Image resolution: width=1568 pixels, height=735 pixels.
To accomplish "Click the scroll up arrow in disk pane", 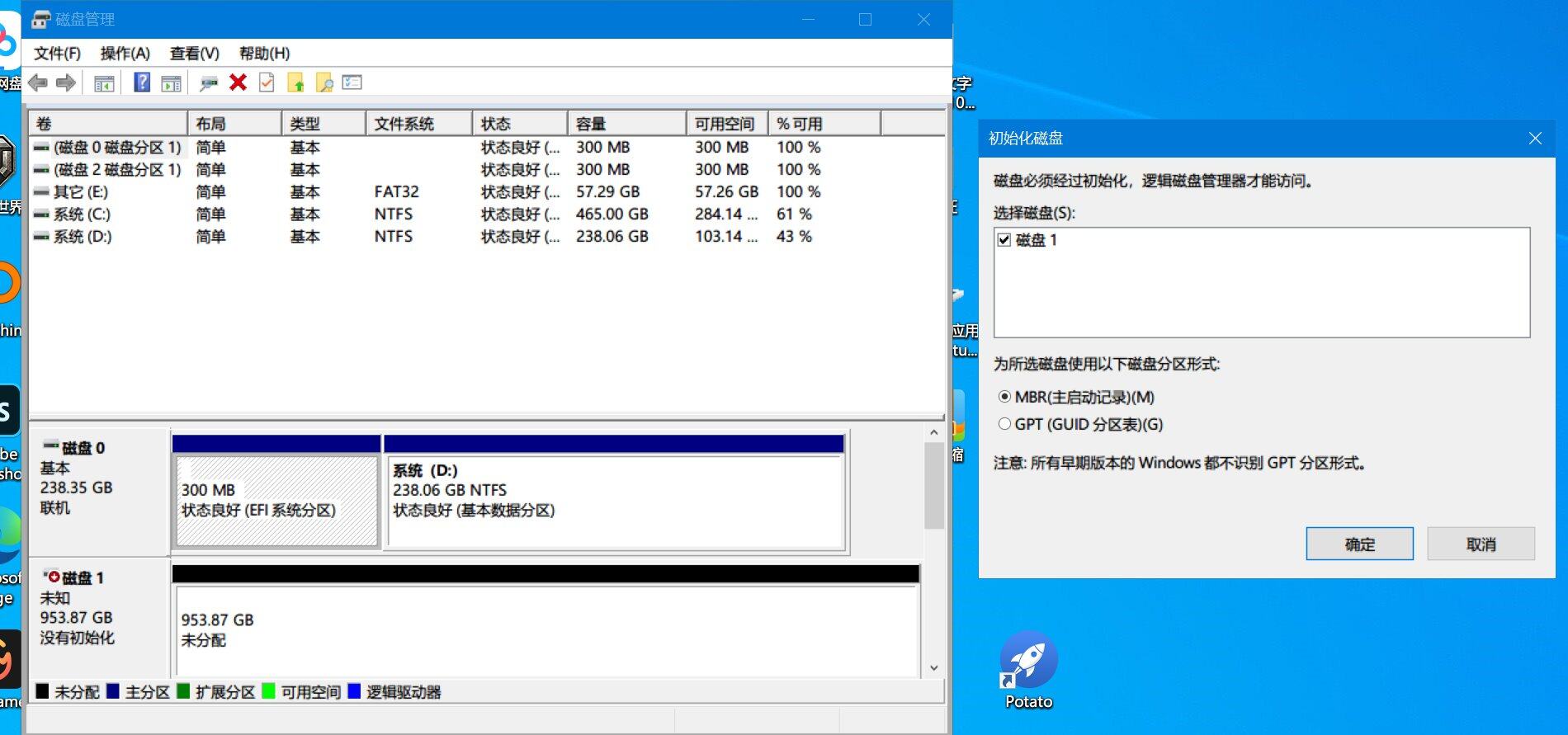I will 933,433.
